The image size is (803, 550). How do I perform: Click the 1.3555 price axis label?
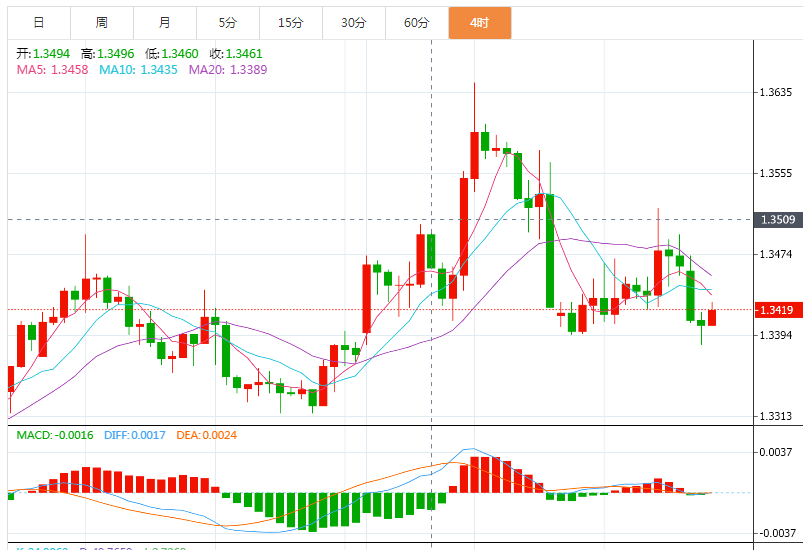tap(775, 173)
